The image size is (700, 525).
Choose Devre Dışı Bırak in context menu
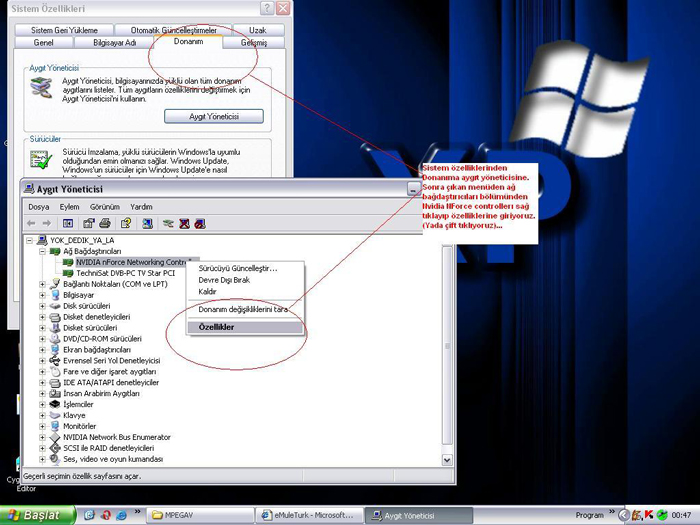(x=245, y=280)
